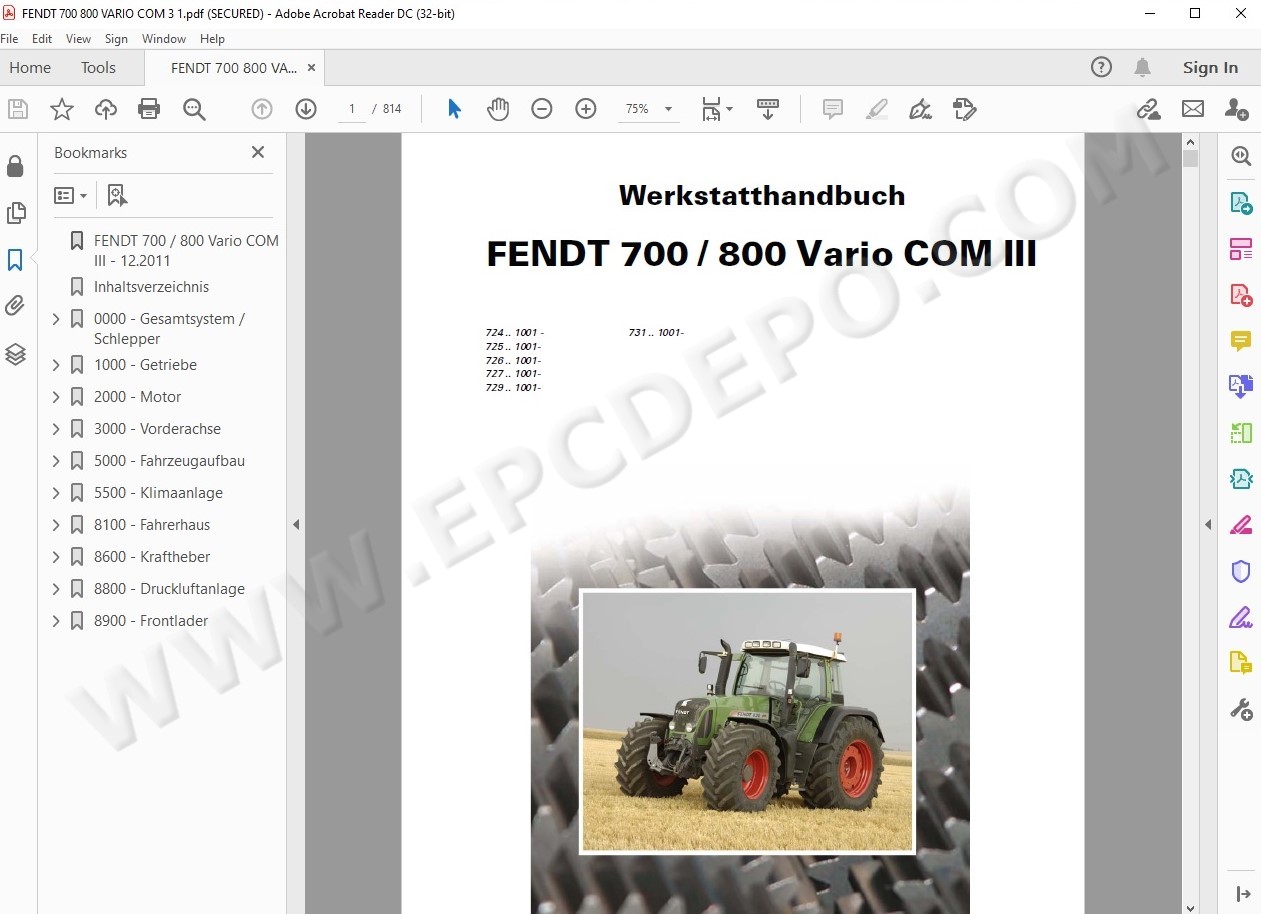Open the Page Thumbnails panel

click(15, 213)
